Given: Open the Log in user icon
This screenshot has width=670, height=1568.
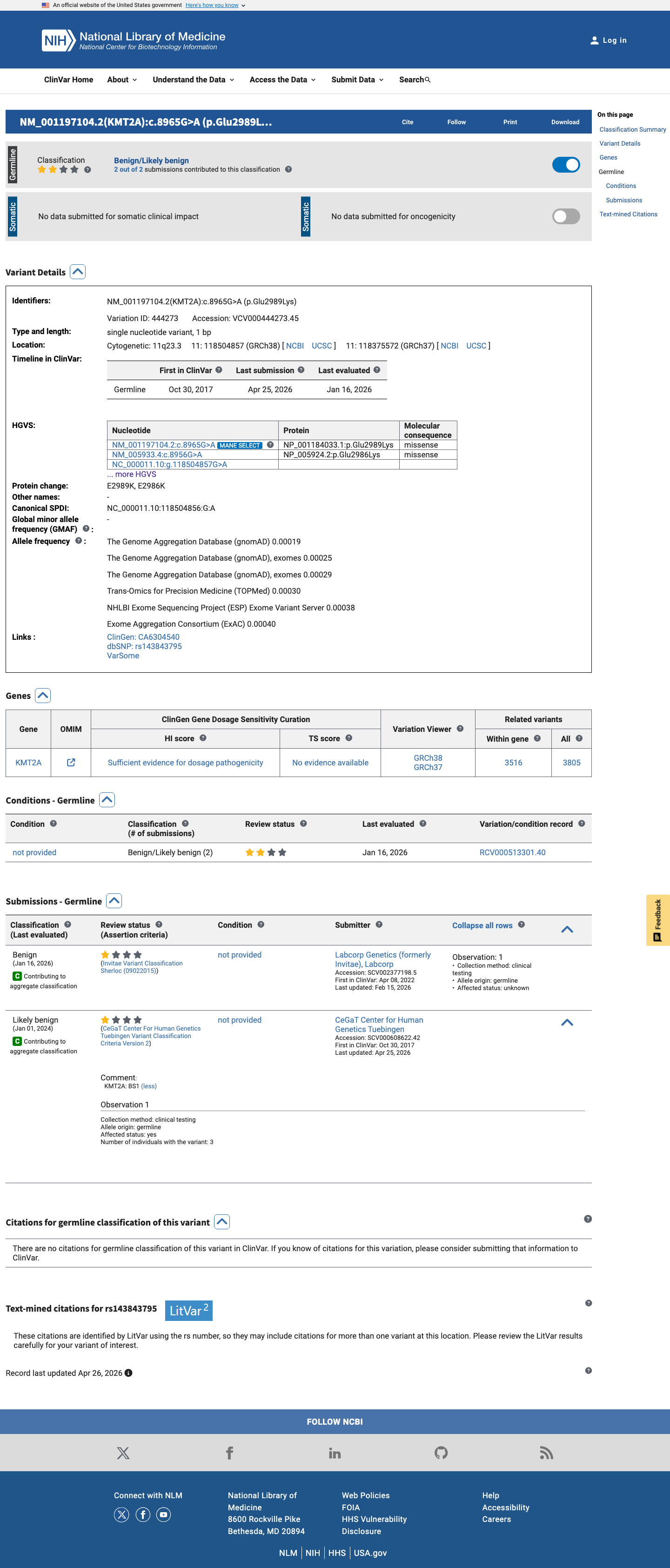Looking at the screenshot, I should tap(594, 40).
